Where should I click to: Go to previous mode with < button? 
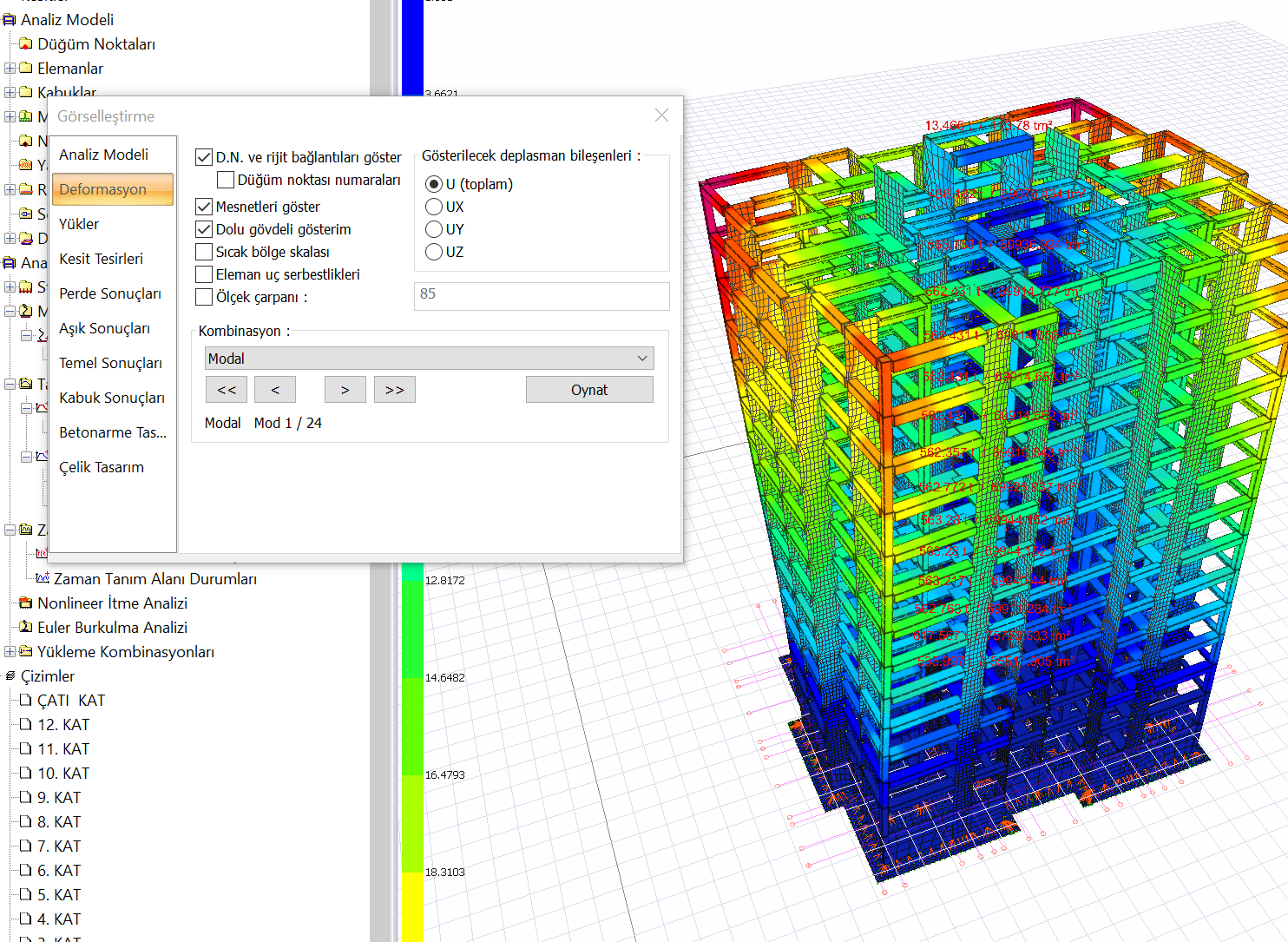click(275, 390)
